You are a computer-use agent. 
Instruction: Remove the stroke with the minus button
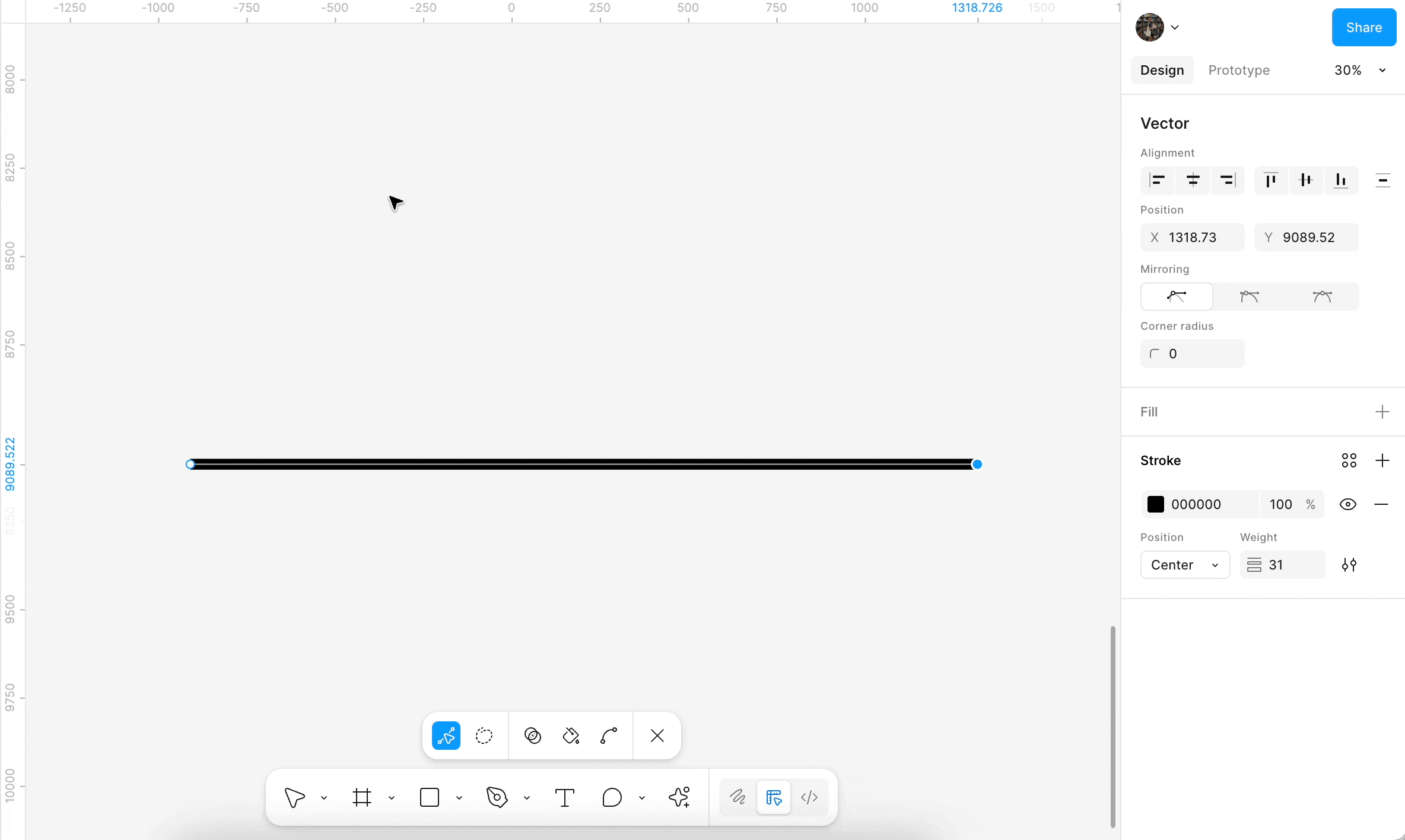(1382, 504)
